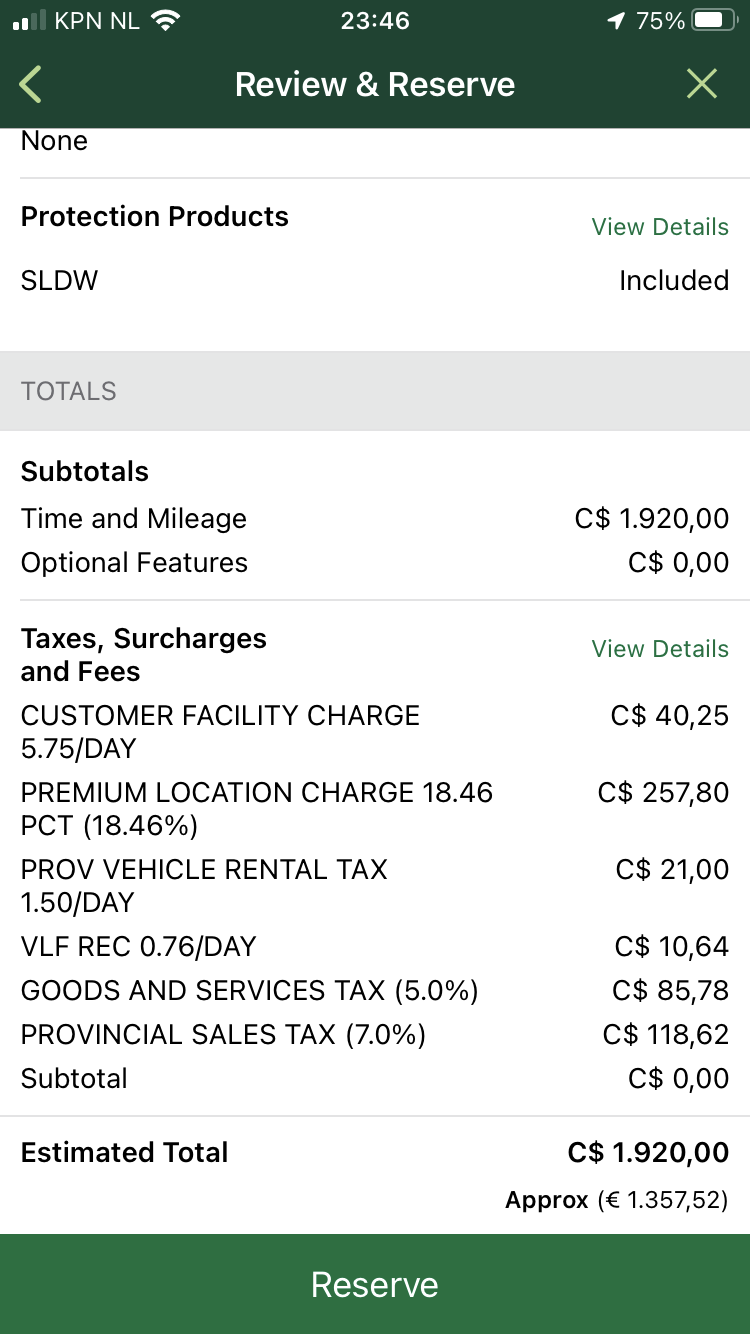Tap the Provincial Sales Tax line
Screen dimensions: 750x1334
(375, 1034)
